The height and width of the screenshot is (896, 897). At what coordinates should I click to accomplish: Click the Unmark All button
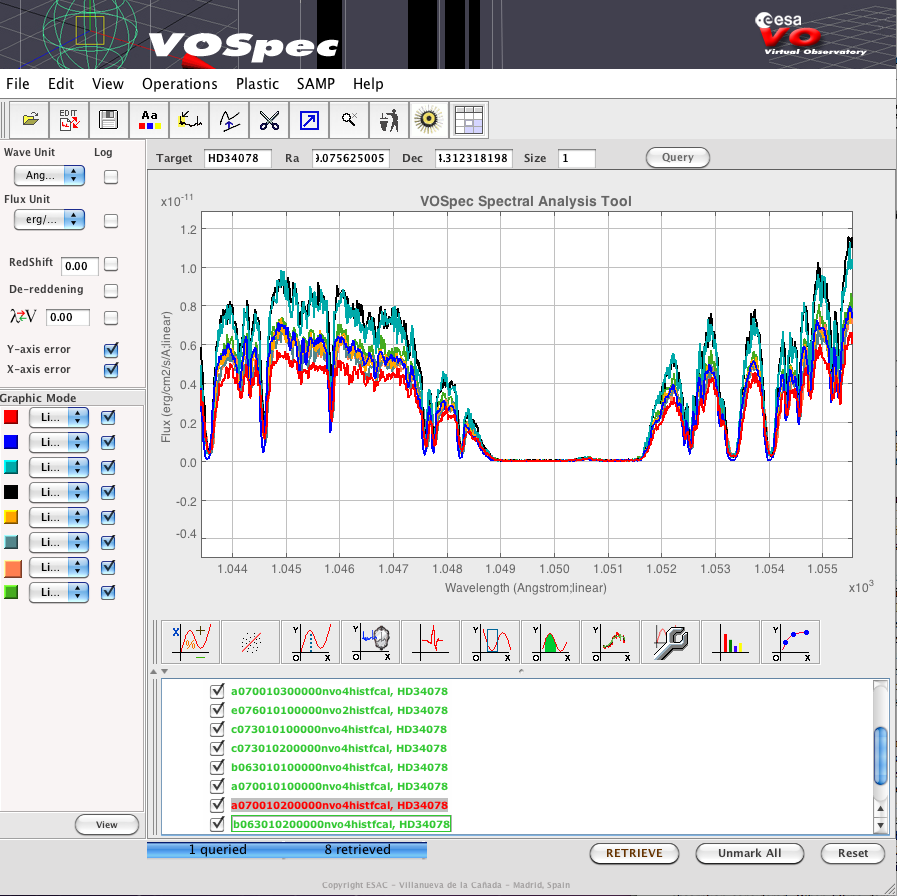point(749,853)
